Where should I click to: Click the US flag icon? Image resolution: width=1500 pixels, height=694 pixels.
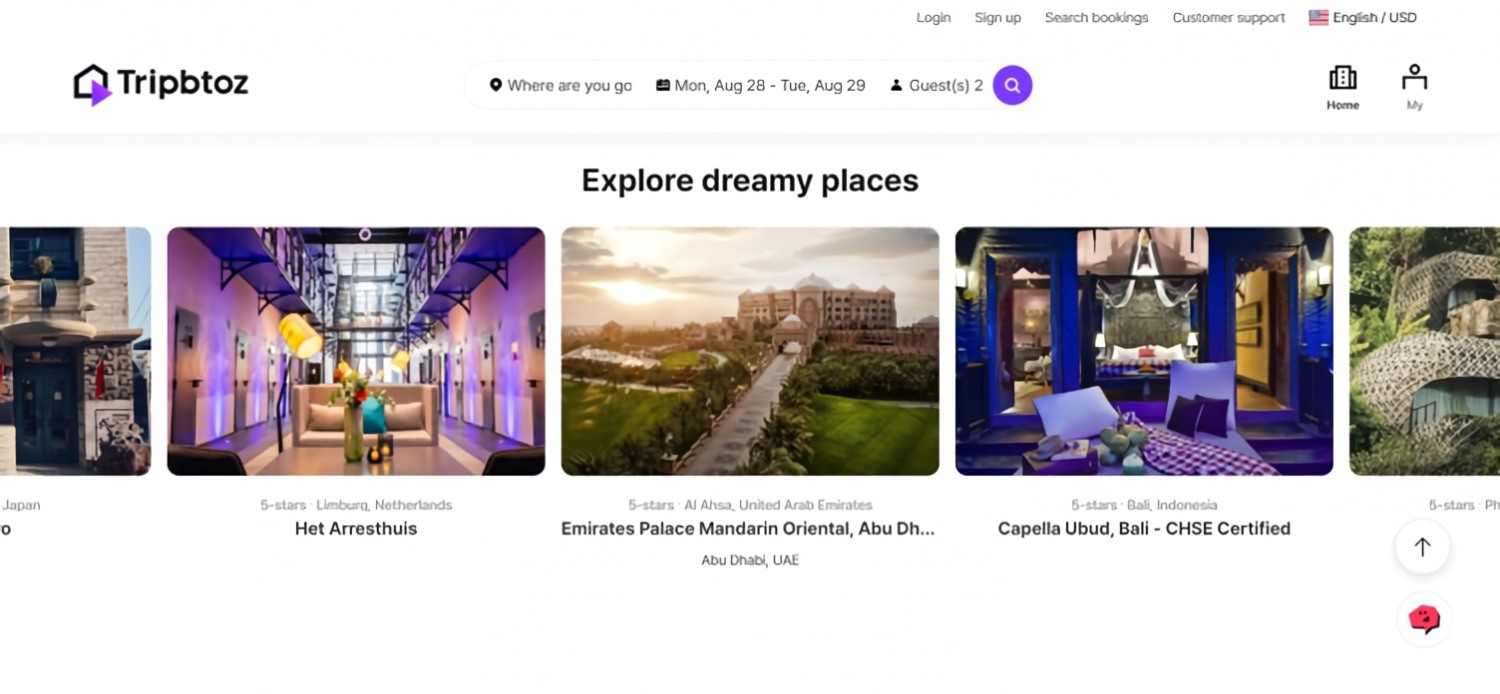1318,18
